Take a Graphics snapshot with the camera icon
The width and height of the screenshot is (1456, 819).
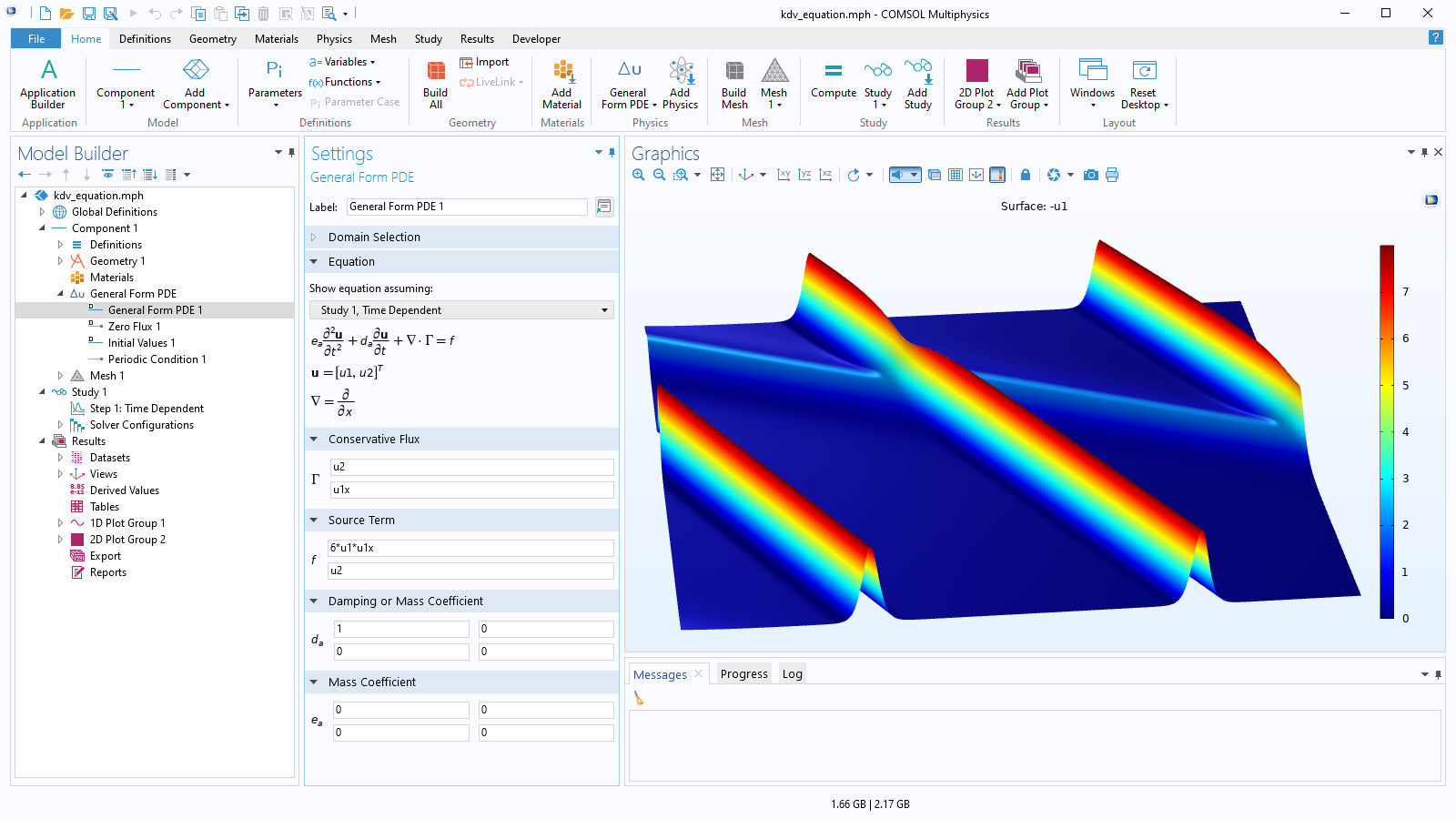(1090, 175)
